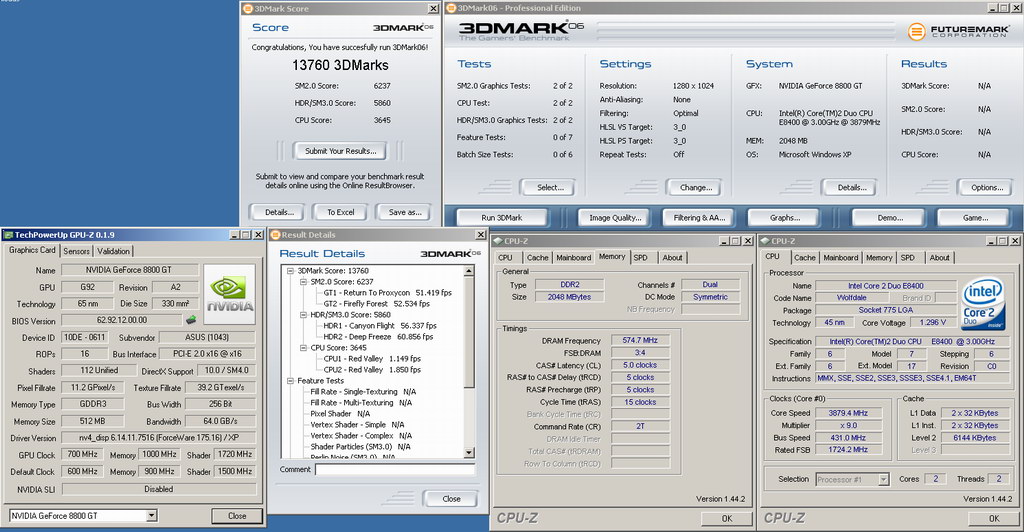Click OK in CPU-Z processor window
The width and height of the screenshot is (1024, 532).
[994, 518]
